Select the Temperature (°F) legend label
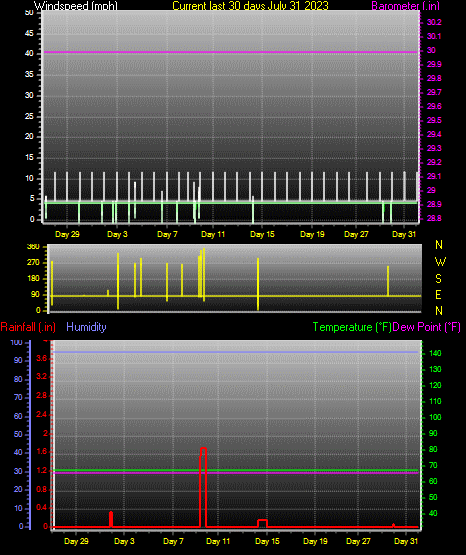Screen dimensions: 466x555 tap(352, 327)
